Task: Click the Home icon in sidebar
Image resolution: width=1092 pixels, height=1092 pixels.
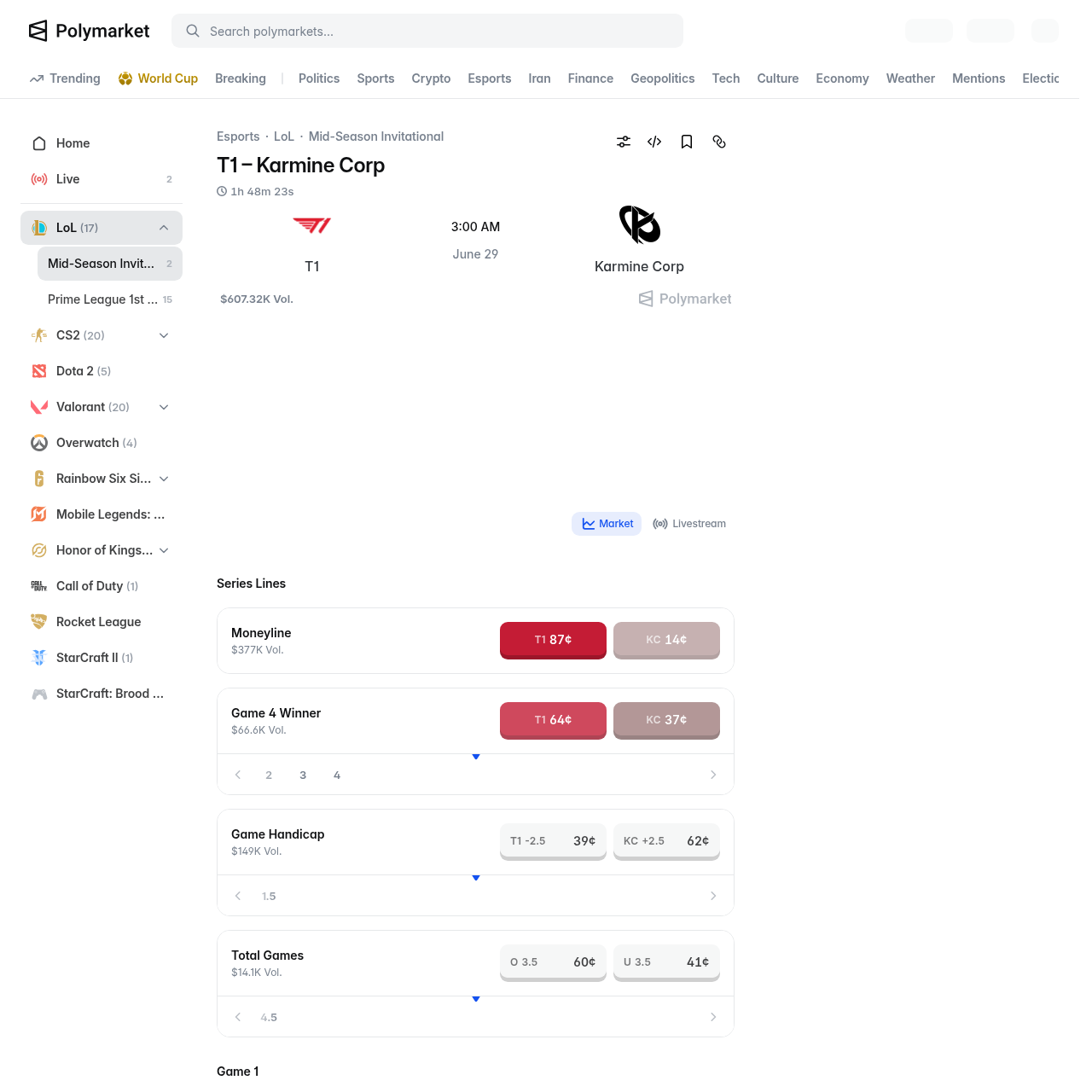Action: 39,143
